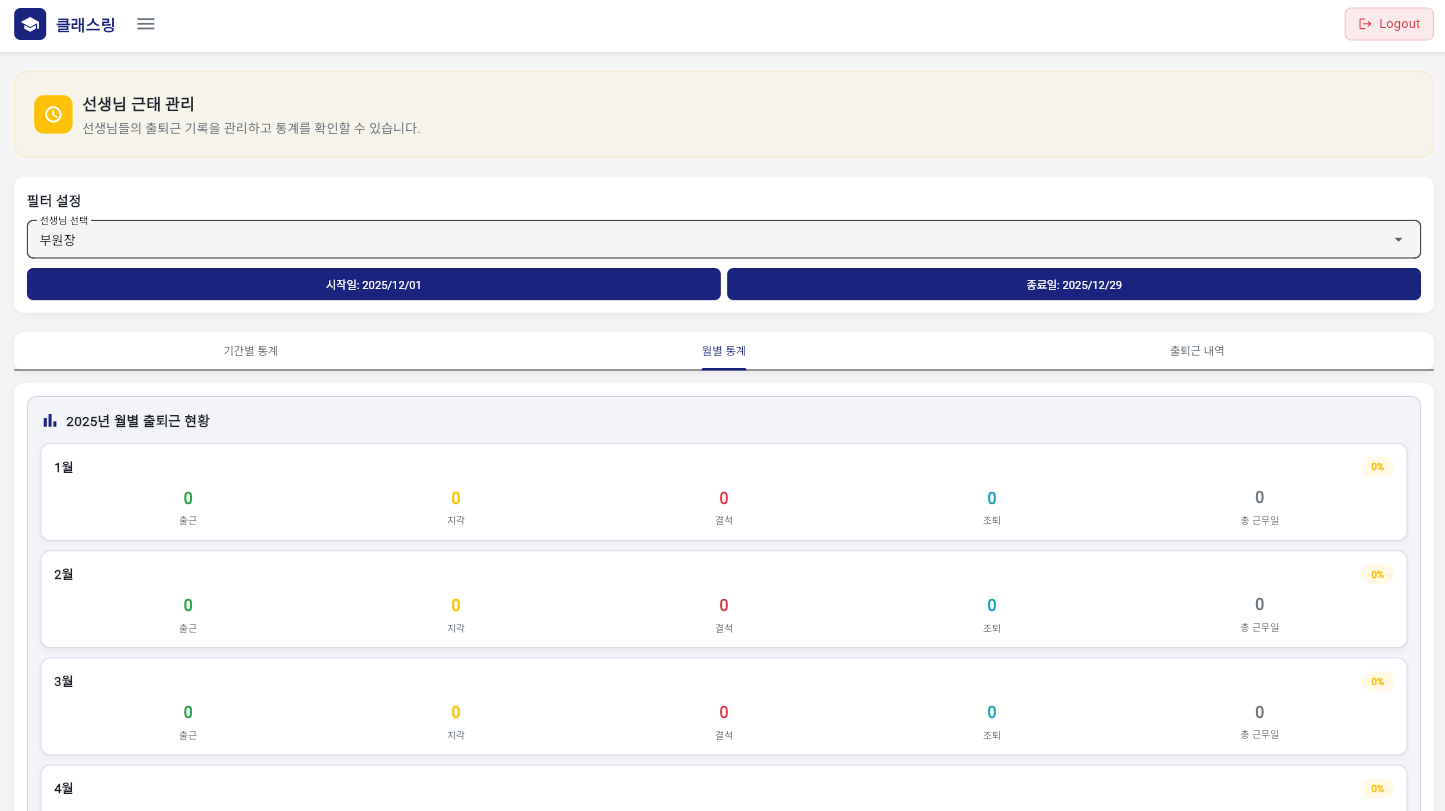1445x811 pixels.
Task: Click the bar chart icon beside 2025년 title
Action: point(50,421)
